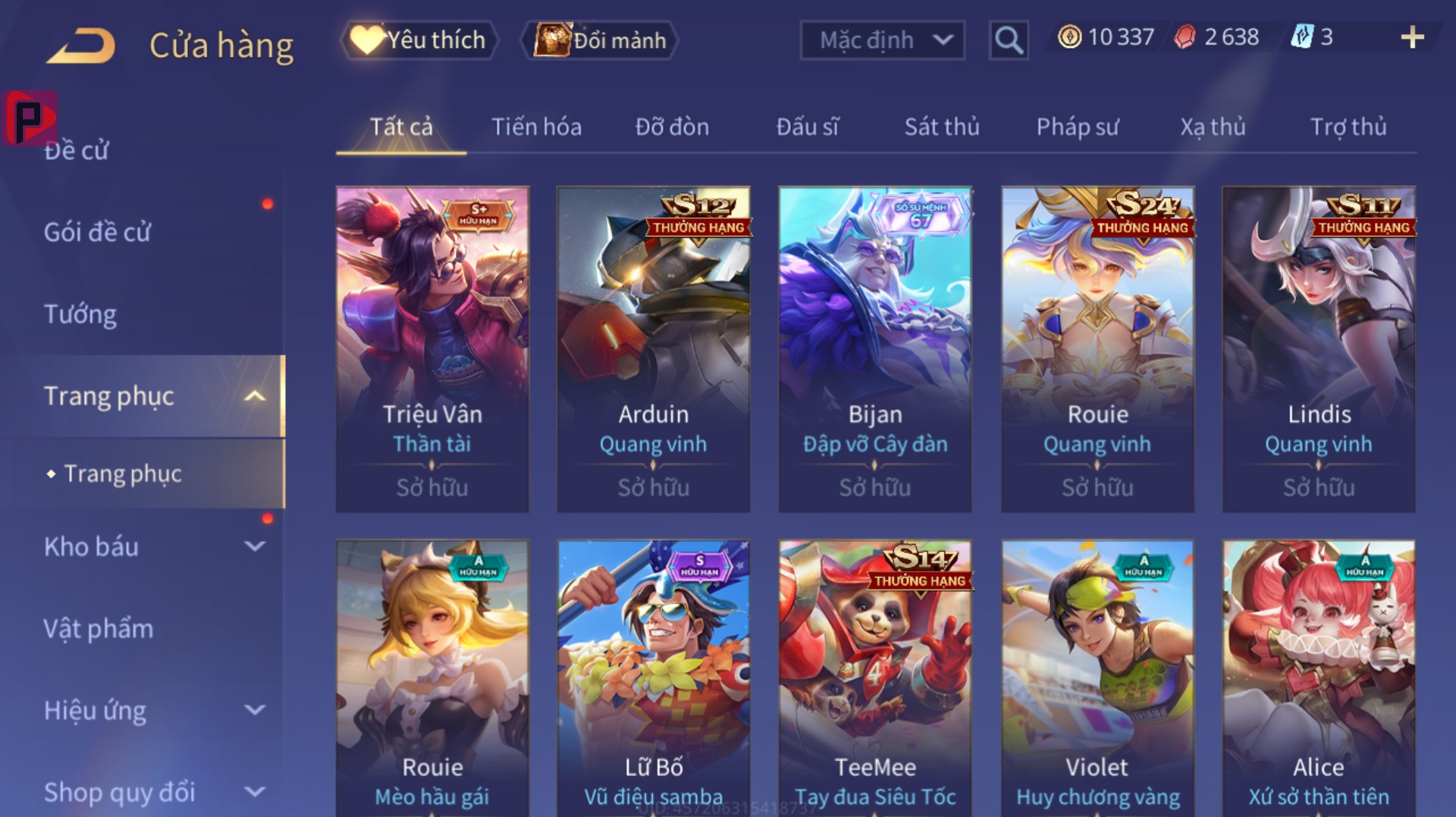This screenshot has height=817, width=1456.
Task: Expand the Shop quy đổi section
Action: coord(256,792)
